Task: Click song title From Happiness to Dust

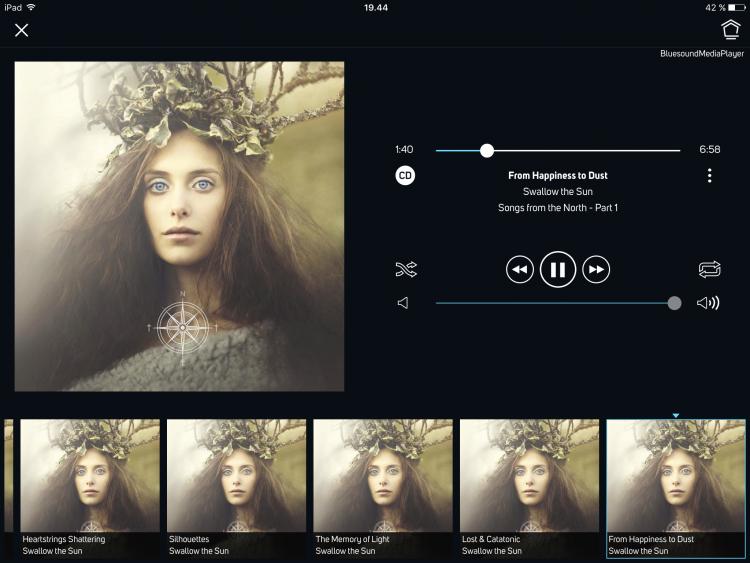Action: [558, 176]
